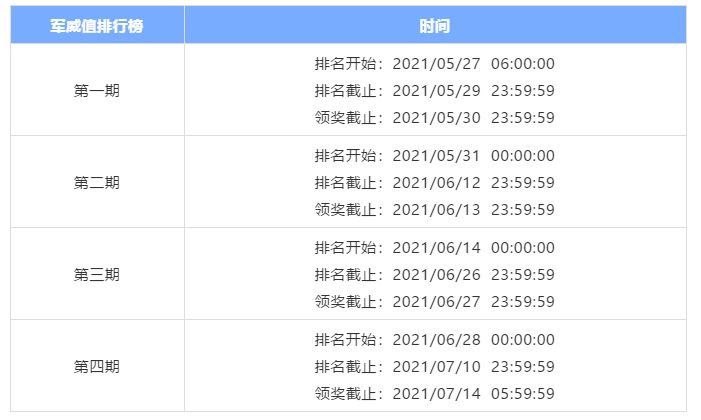The image size is (701, 420).
Task: Click the 2021/05/29 排名截止 date
Action: pos(437,91)
